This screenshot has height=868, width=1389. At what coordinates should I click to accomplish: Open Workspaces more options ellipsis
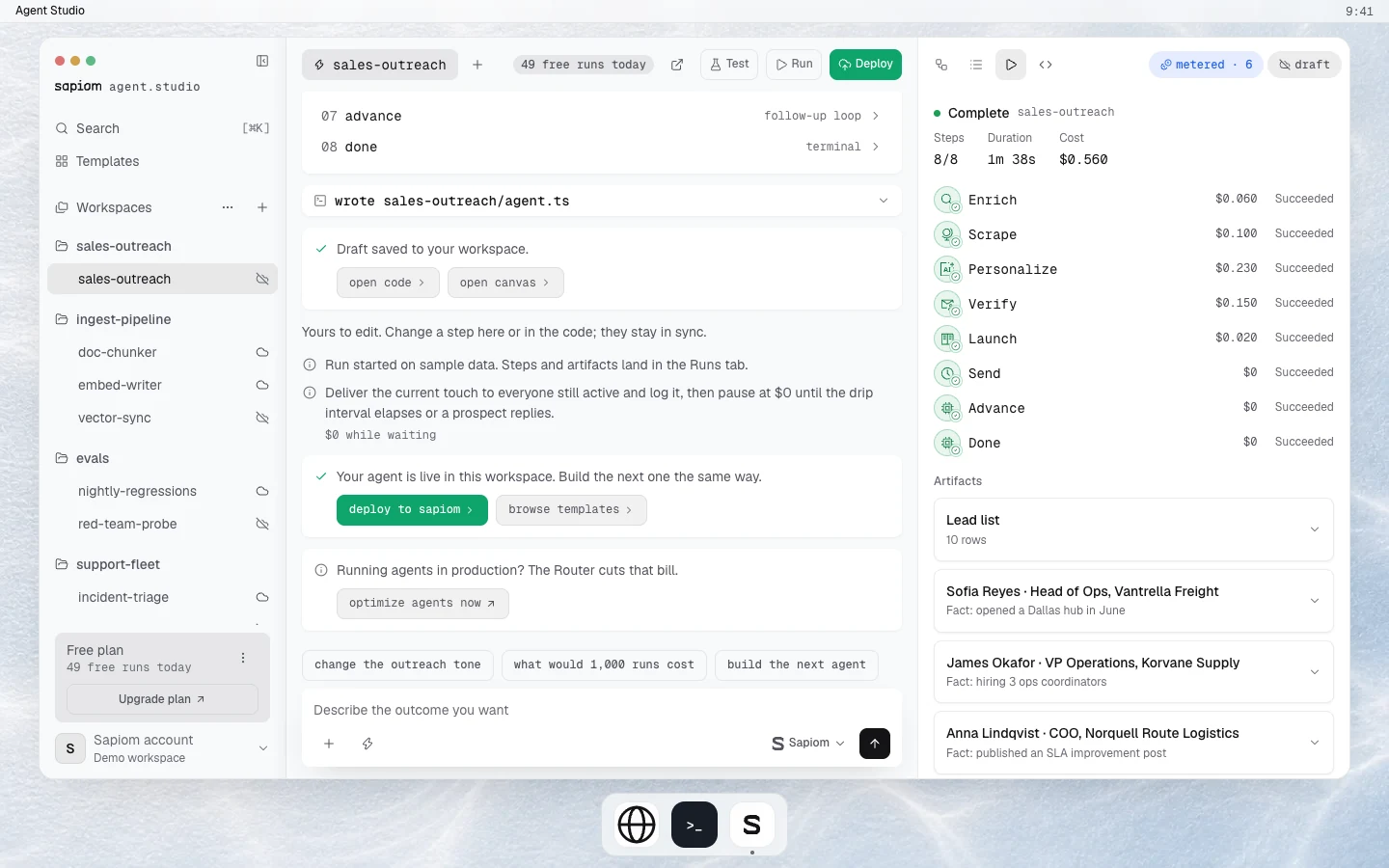coord(228,207)
